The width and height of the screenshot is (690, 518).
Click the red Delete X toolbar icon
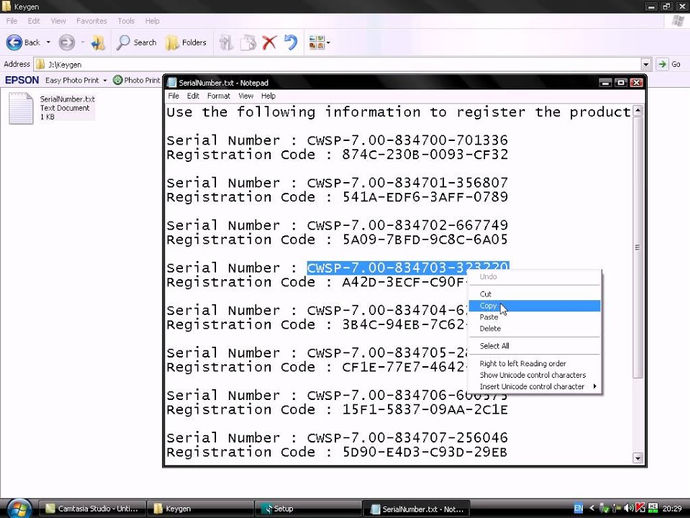[x=269, y=43]
